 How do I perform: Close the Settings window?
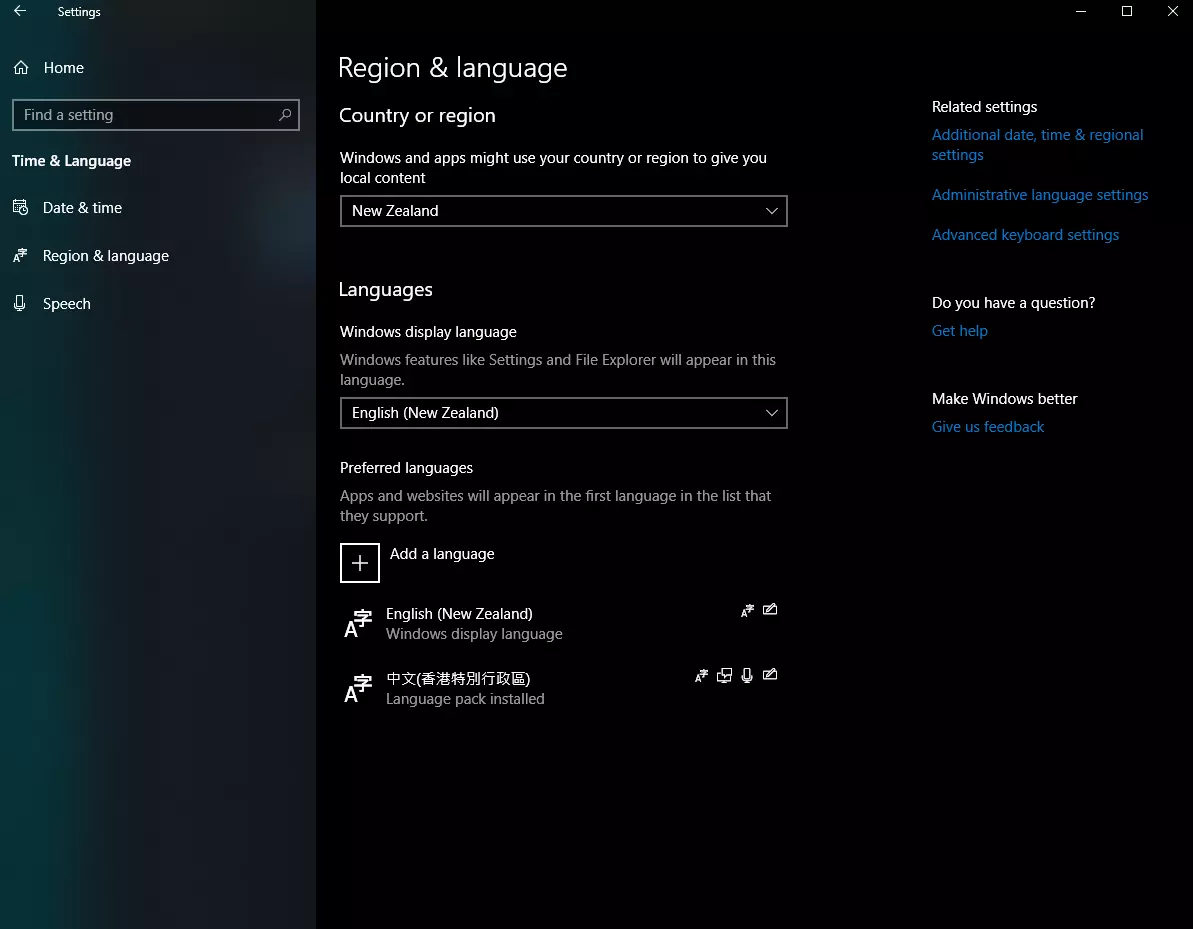point(1172,11)
